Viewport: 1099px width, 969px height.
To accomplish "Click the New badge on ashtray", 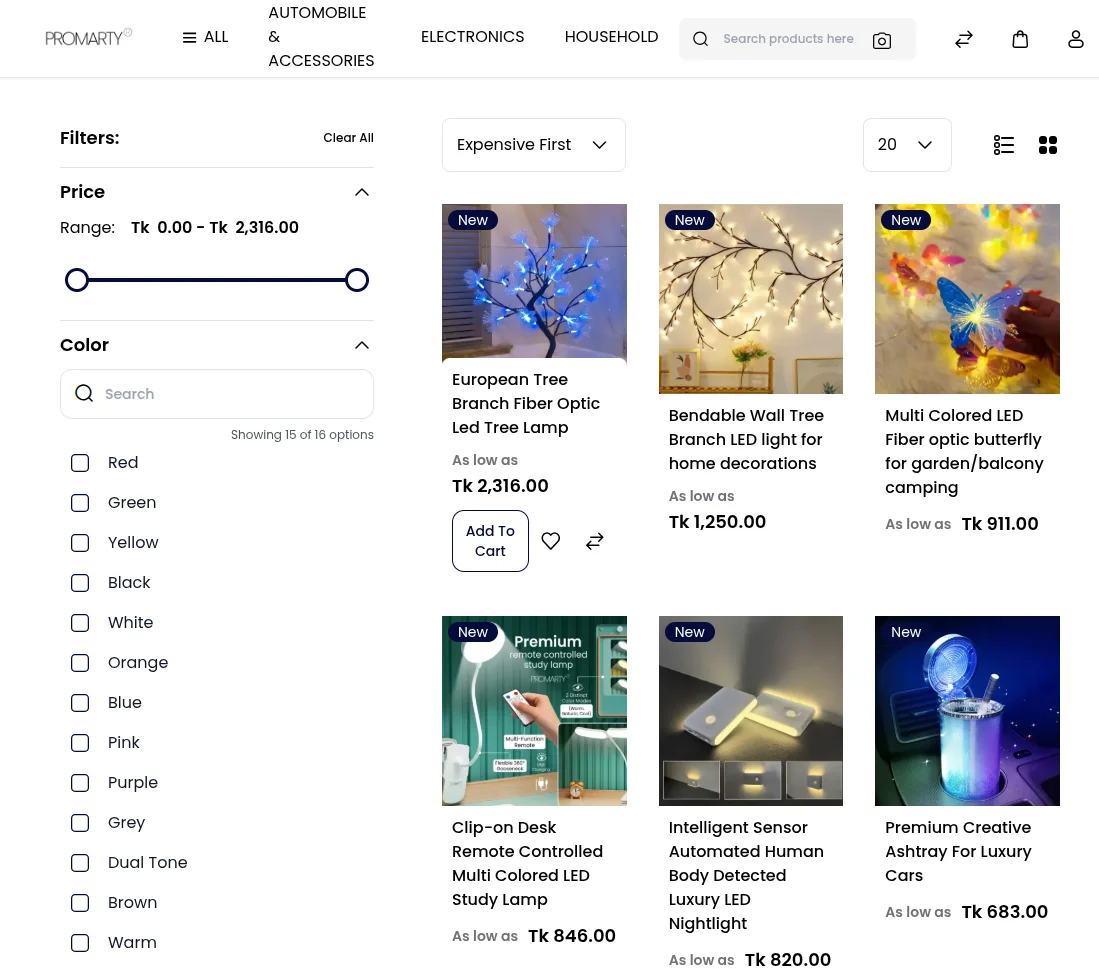I will pyautogui.click(x=906, y=632).
